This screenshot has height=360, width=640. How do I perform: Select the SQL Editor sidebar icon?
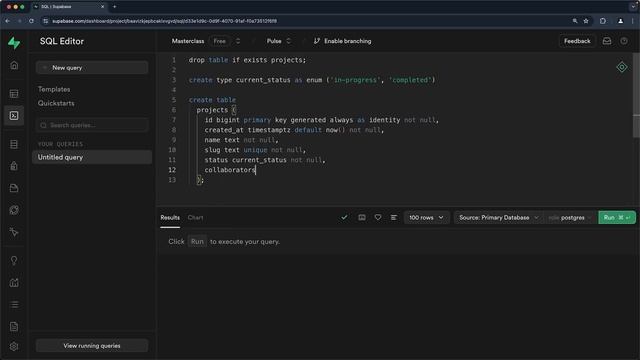[x=14, y=116]
